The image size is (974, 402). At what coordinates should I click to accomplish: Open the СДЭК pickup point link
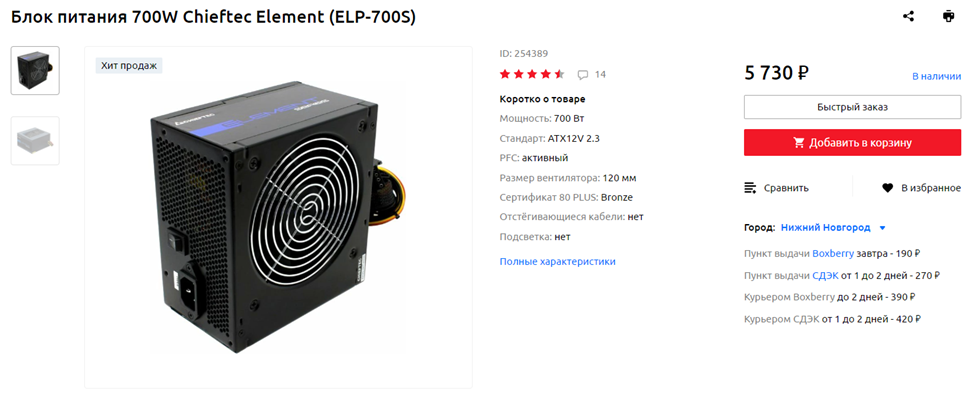pos(826,275)
